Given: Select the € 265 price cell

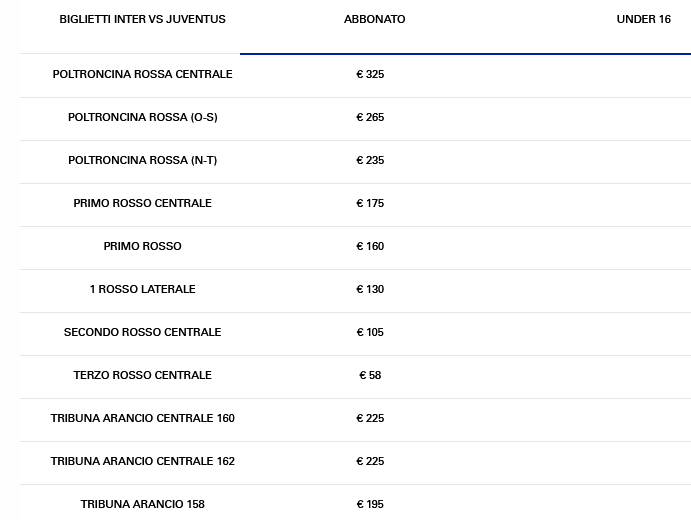Looking at the screenshot, I should click(x=370, y=117).
